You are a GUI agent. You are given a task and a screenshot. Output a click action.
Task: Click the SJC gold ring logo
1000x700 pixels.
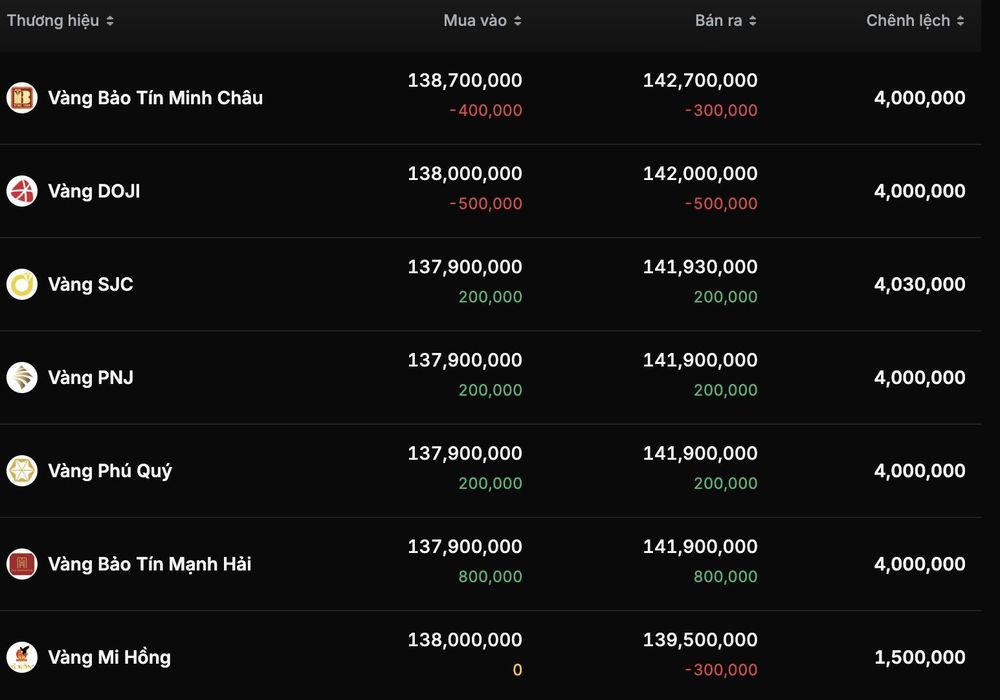coord(22,284)
